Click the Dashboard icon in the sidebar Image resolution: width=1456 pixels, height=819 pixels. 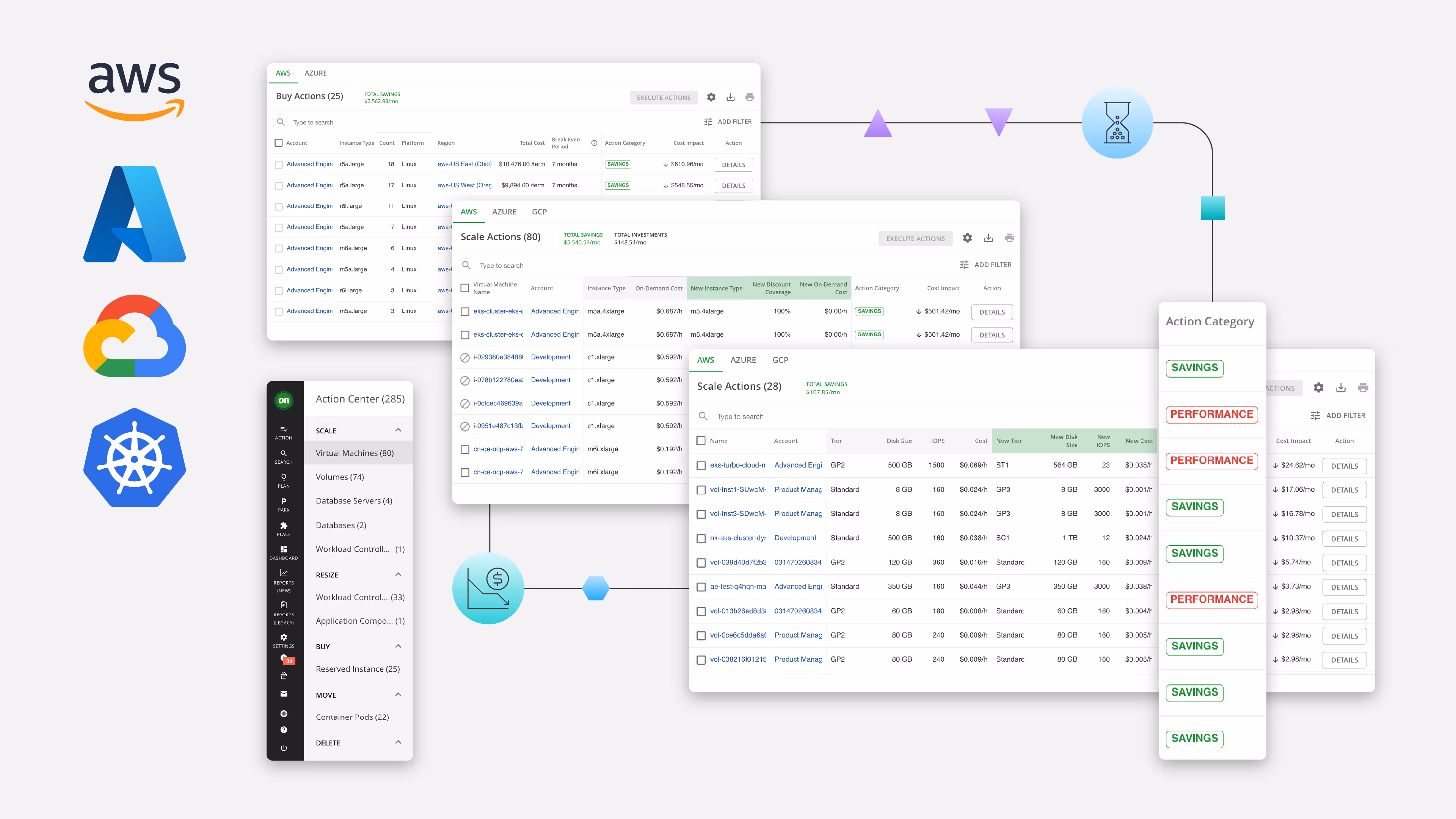[283, 549]
